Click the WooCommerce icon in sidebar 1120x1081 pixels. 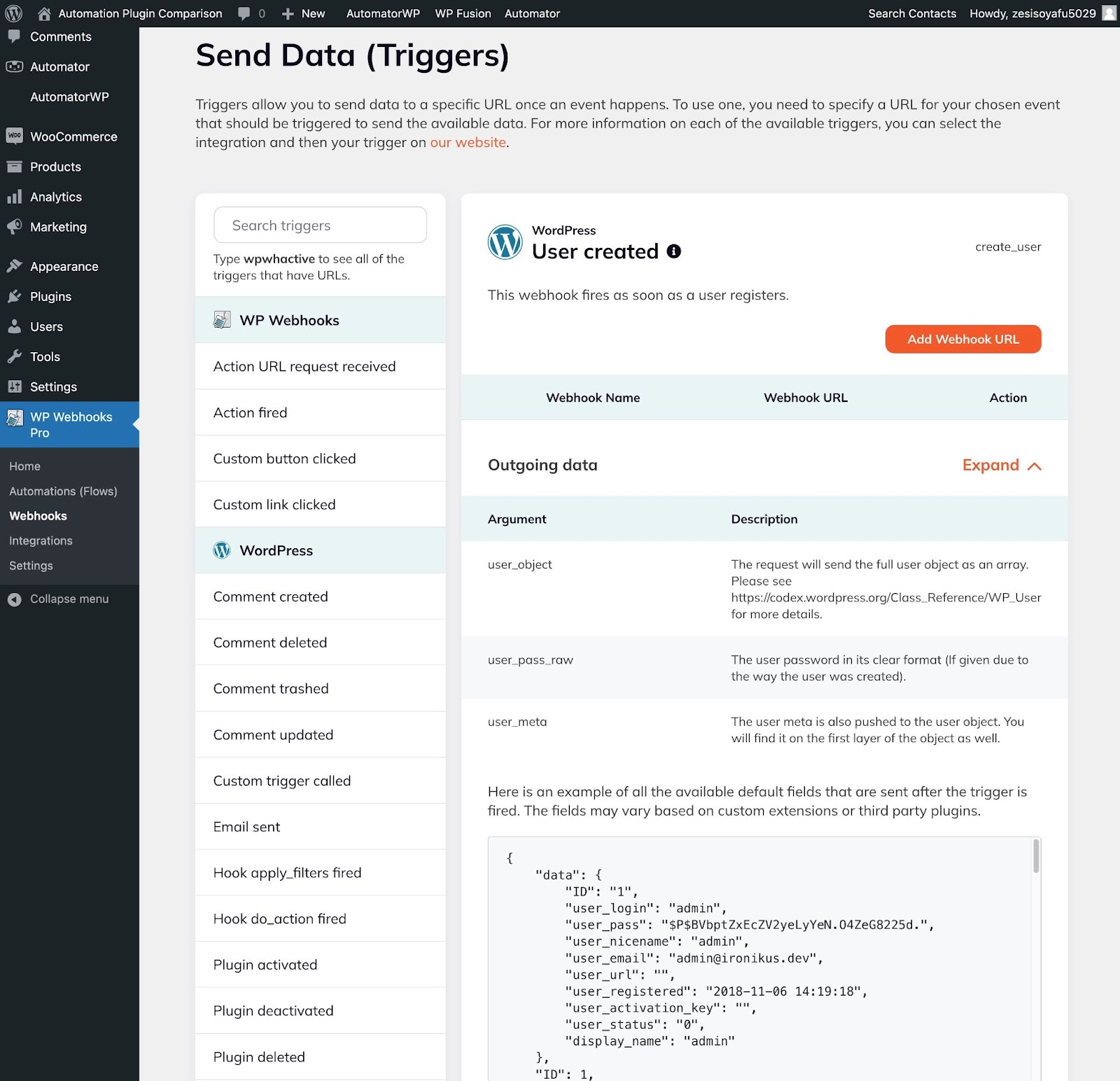(x=14, y=136)
